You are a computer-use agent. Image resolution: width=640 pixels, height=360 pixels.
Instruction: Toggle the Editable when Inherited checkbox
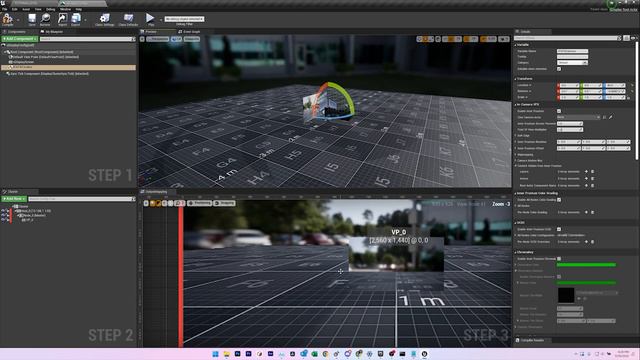pyautogui.click(x=559, y=69)
